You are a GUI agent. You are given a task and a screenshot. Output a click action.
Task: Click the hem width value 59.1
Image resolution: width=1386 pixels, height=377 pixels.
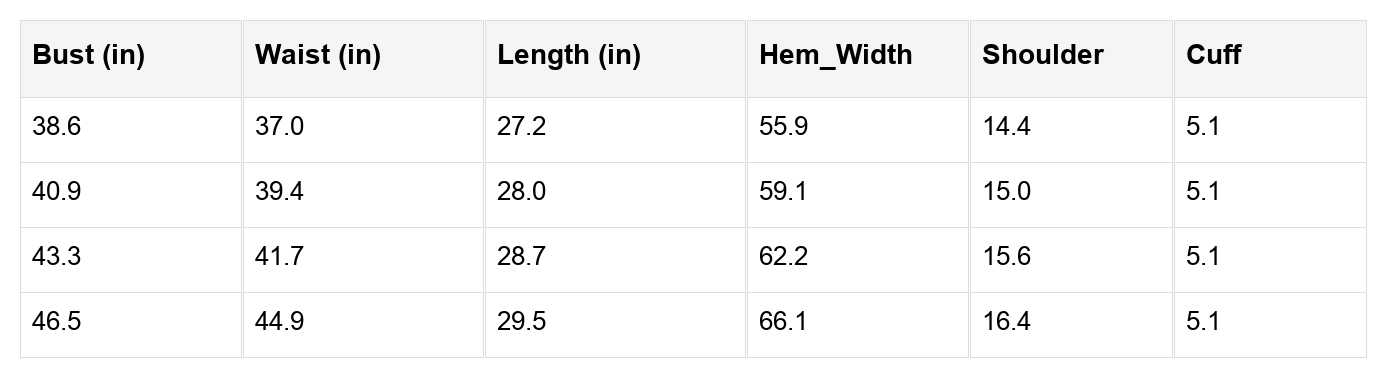pos(783,192)
